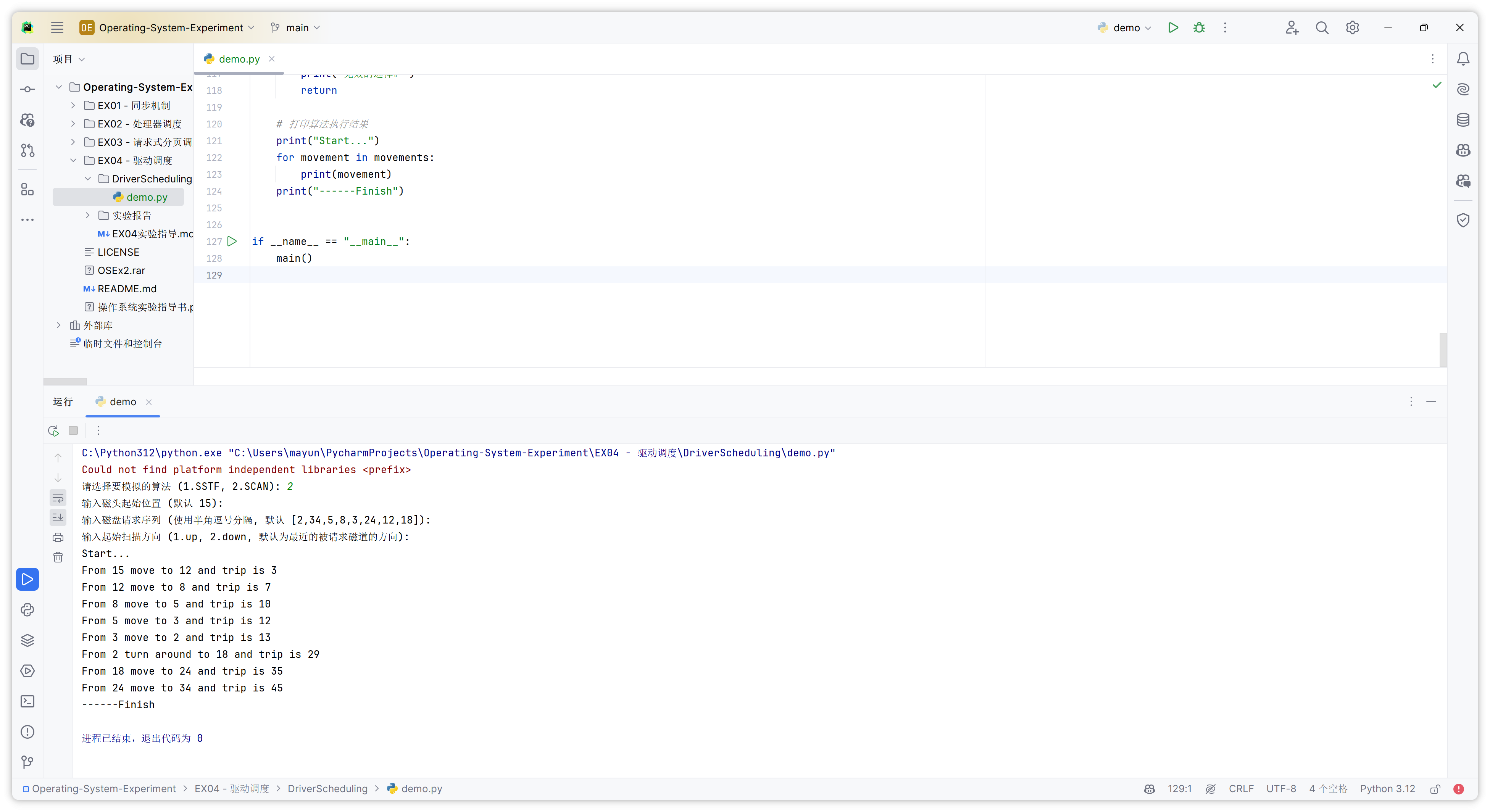The height and width of the screenshot is (812, 1490).
Task: Run the demo configuration
Action: [1172, 28]
